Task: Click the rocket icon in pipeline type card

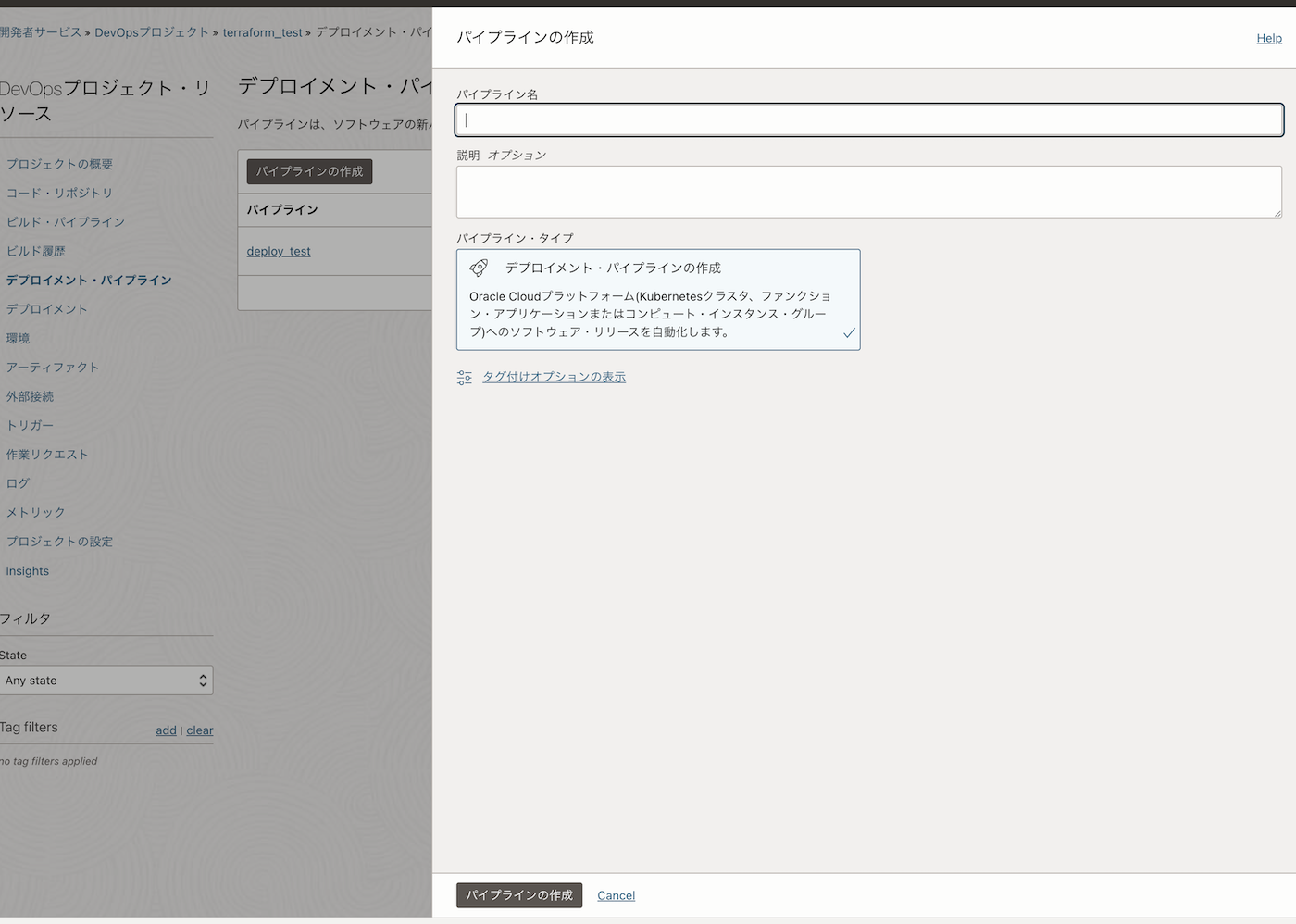Action: coord(479,268)
